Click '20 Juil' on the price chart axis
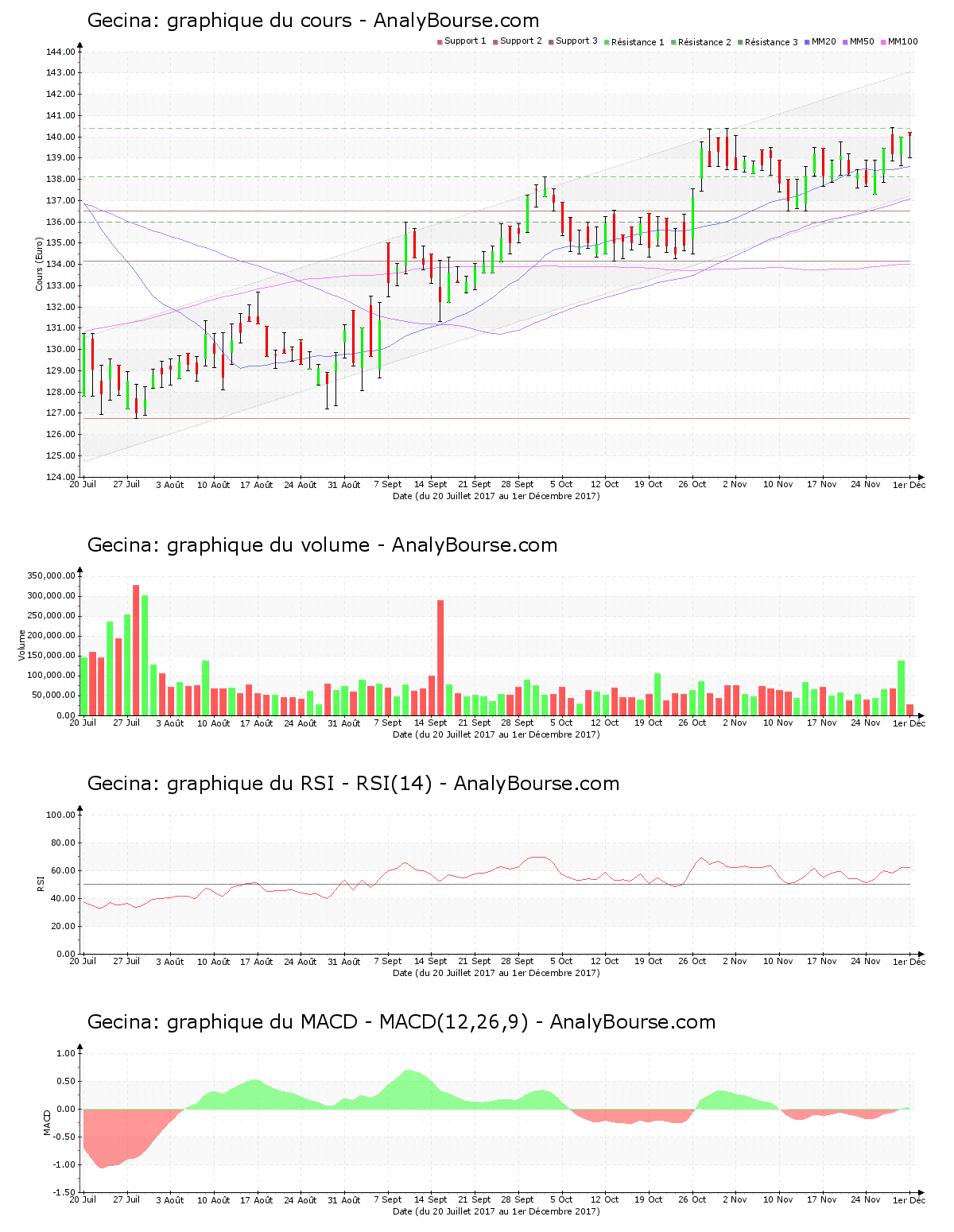 click(83, 484)
